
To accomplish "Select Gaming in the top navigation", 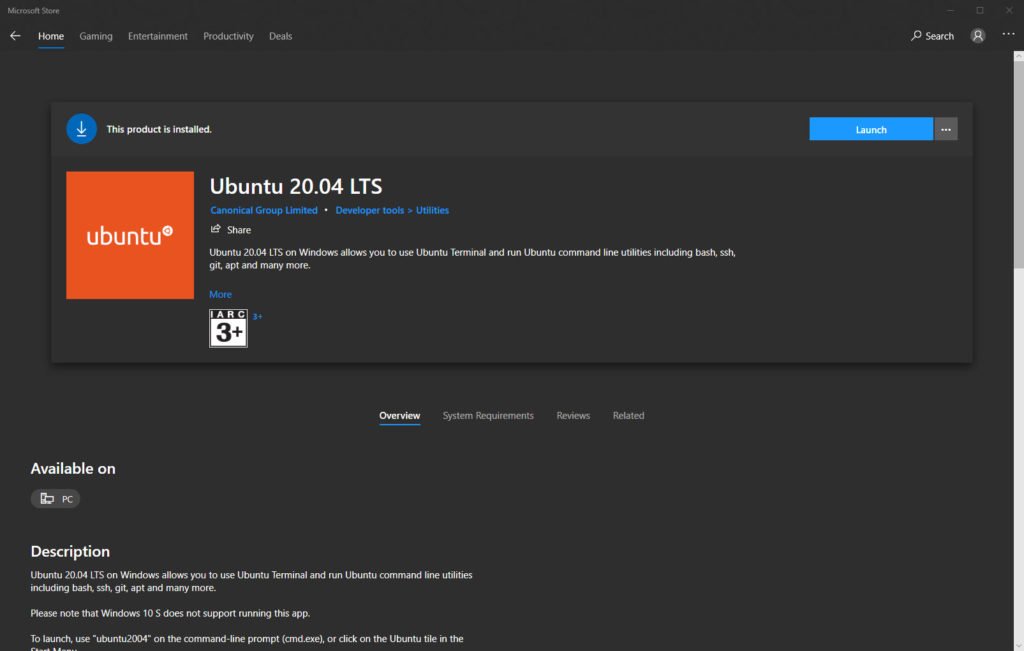I will pos(96,36).
